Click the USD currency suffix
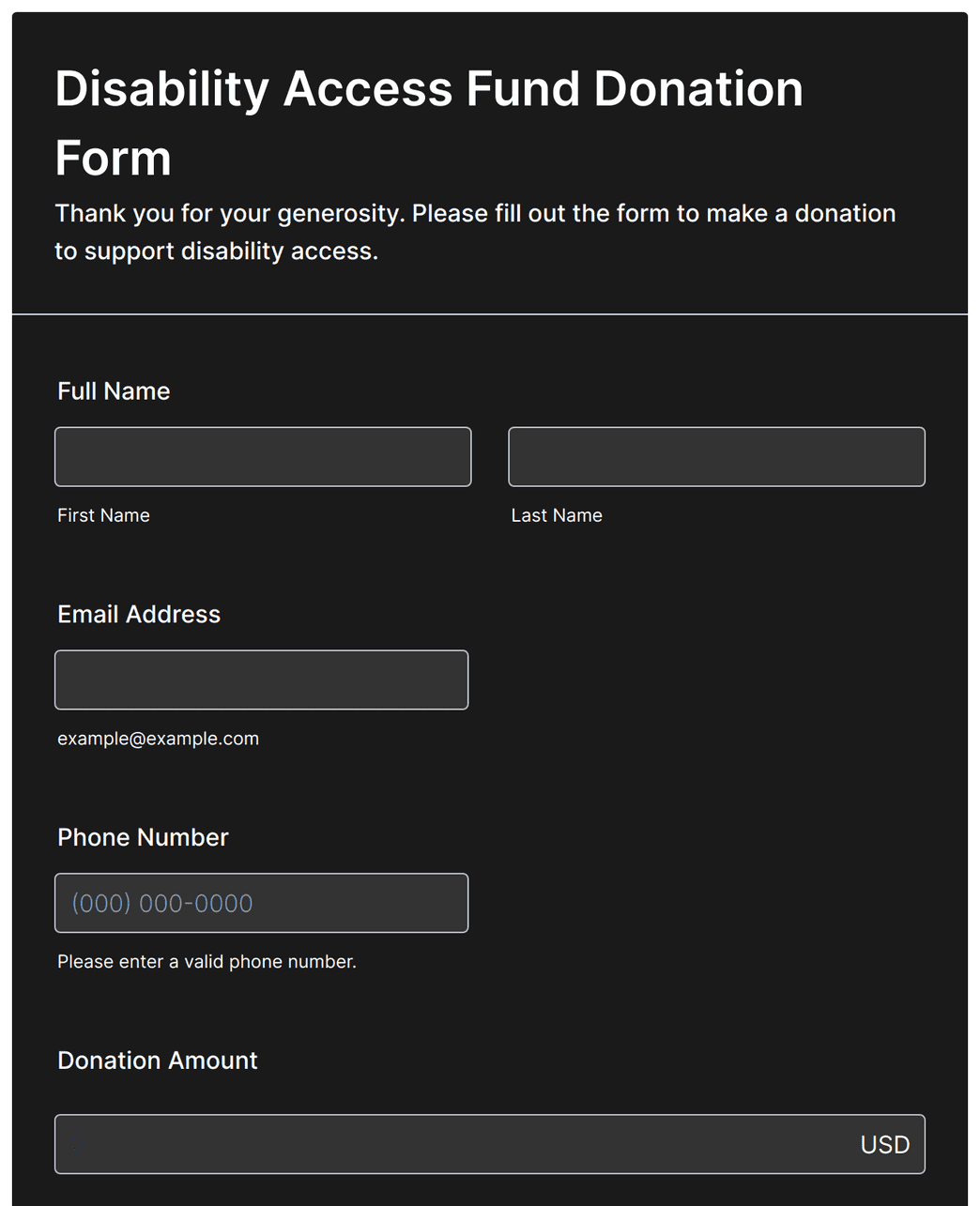Image resolution: width=980 pixels, height=1206 pixels. (x=885, y=1145)
